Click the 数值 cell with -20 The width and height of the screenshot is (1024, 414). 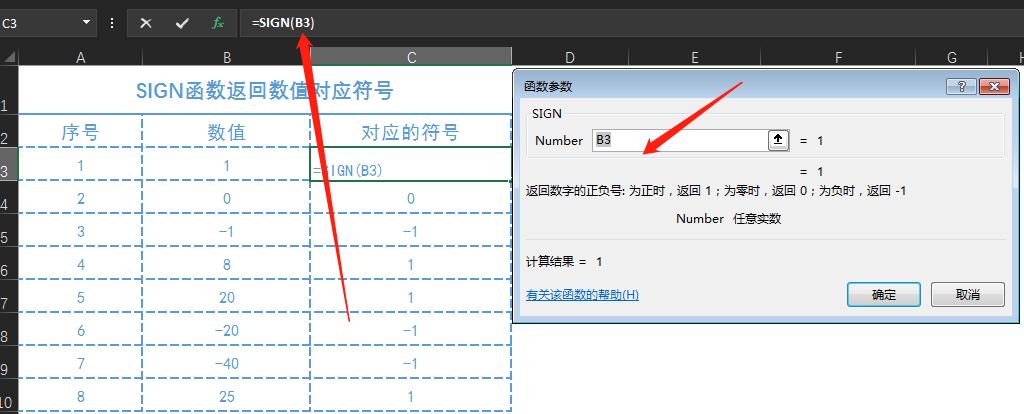[x=227, y=330]
